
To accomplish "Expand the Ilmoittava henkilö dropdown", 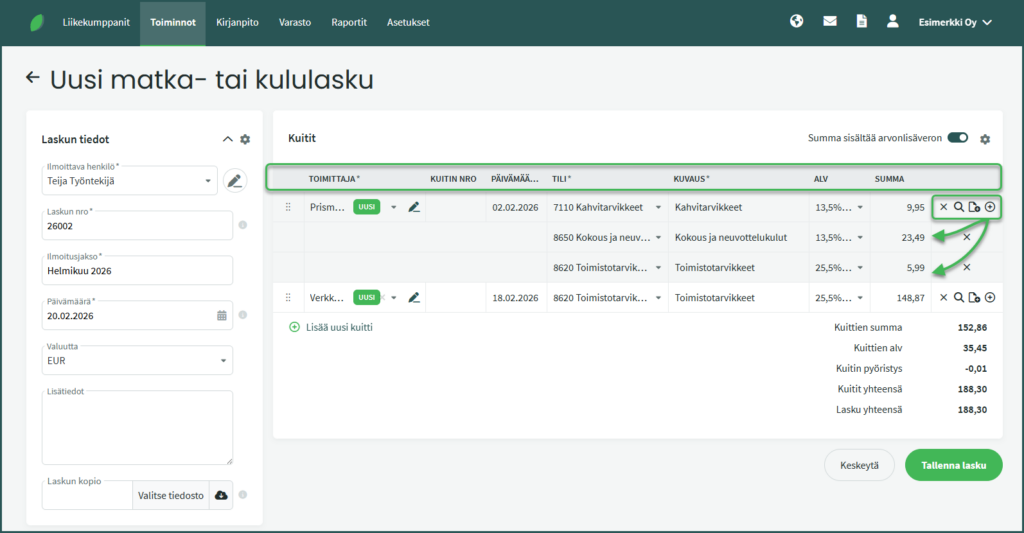I will pos(209,181).
